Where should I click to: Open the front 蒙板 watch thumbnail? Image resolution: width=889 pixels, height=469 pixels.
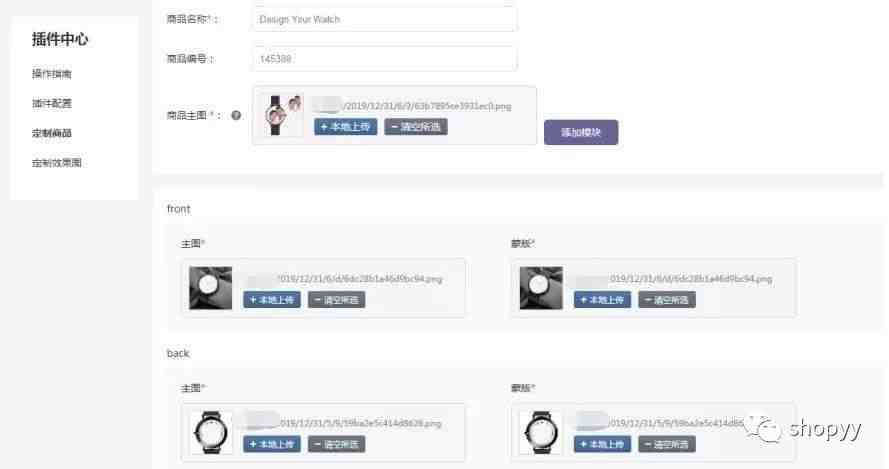coord(541,288)
